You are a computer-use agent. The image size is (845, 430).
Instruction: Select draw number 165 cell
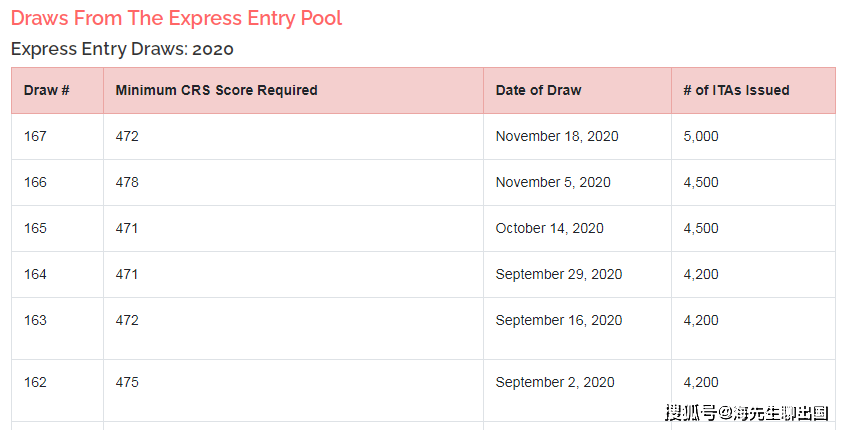click(58, 228)
